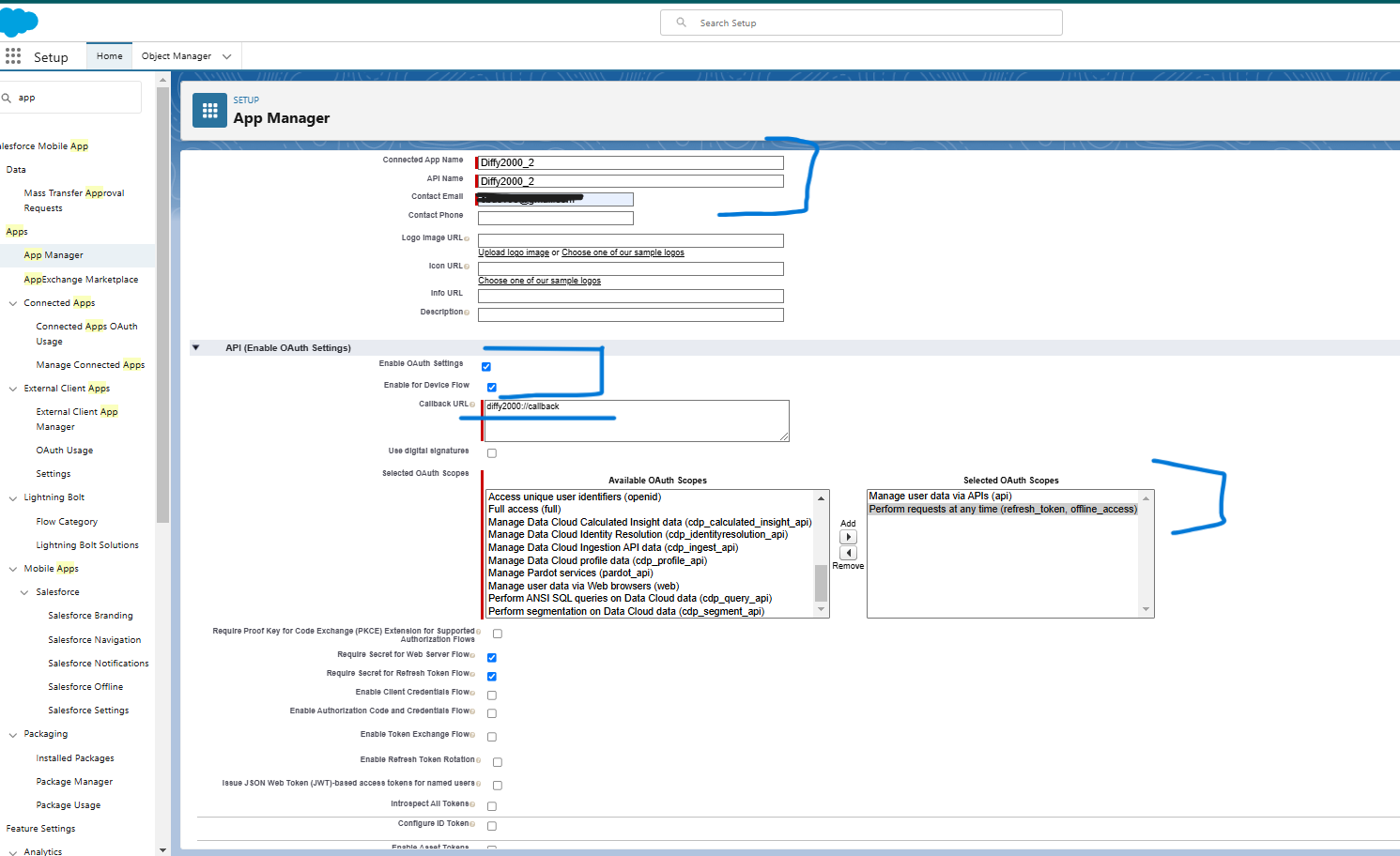Click the search magnifier in Search Setup
The image size is (1400, 856).
click(x=682, y=23)
